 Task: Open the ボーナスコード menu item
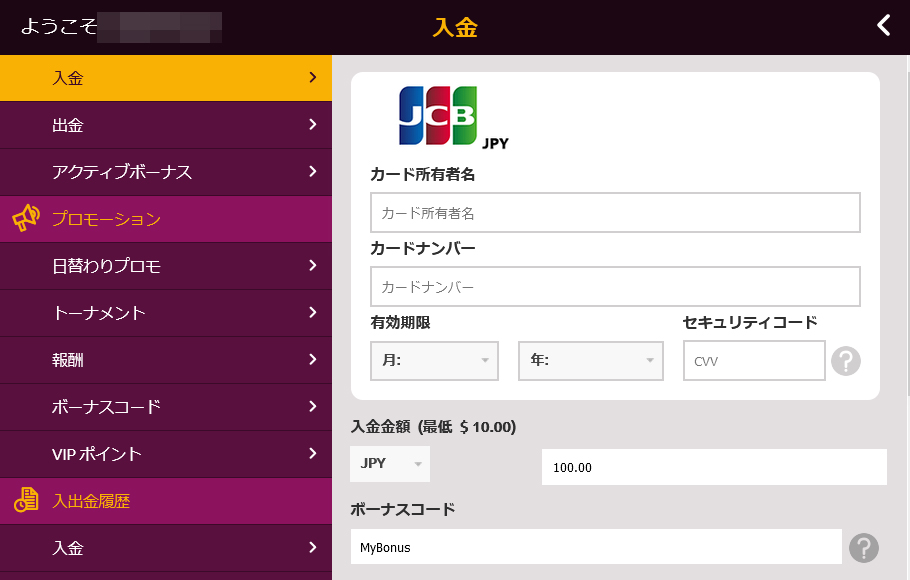pyautogui.click(x=166, y=407)
